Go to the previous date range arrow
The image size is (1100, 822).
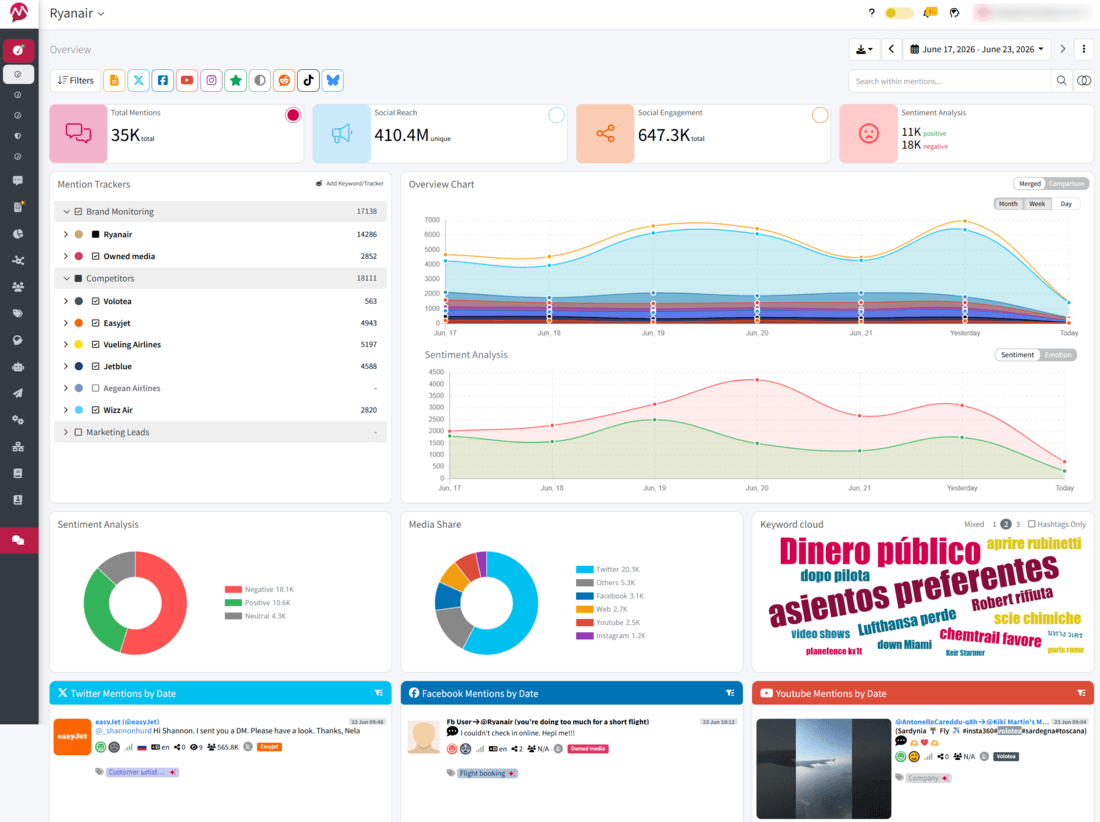pos(892,49)
